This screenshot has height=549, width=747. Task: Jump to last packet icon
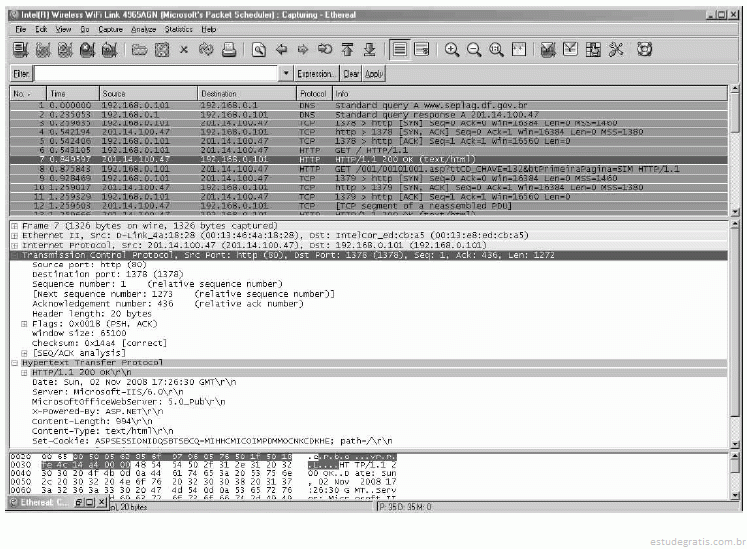370,50
